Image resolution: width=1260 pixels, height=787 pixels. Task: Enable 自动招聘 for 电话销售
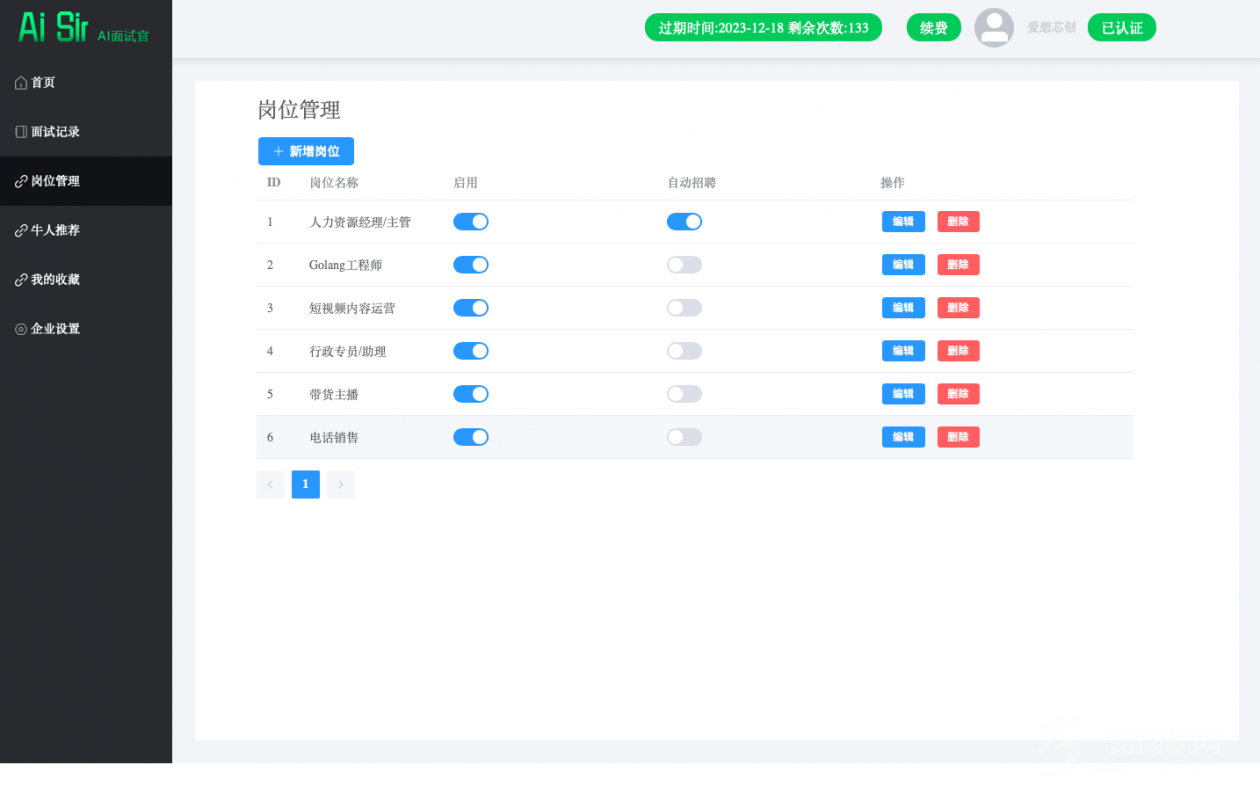[684, 437]
